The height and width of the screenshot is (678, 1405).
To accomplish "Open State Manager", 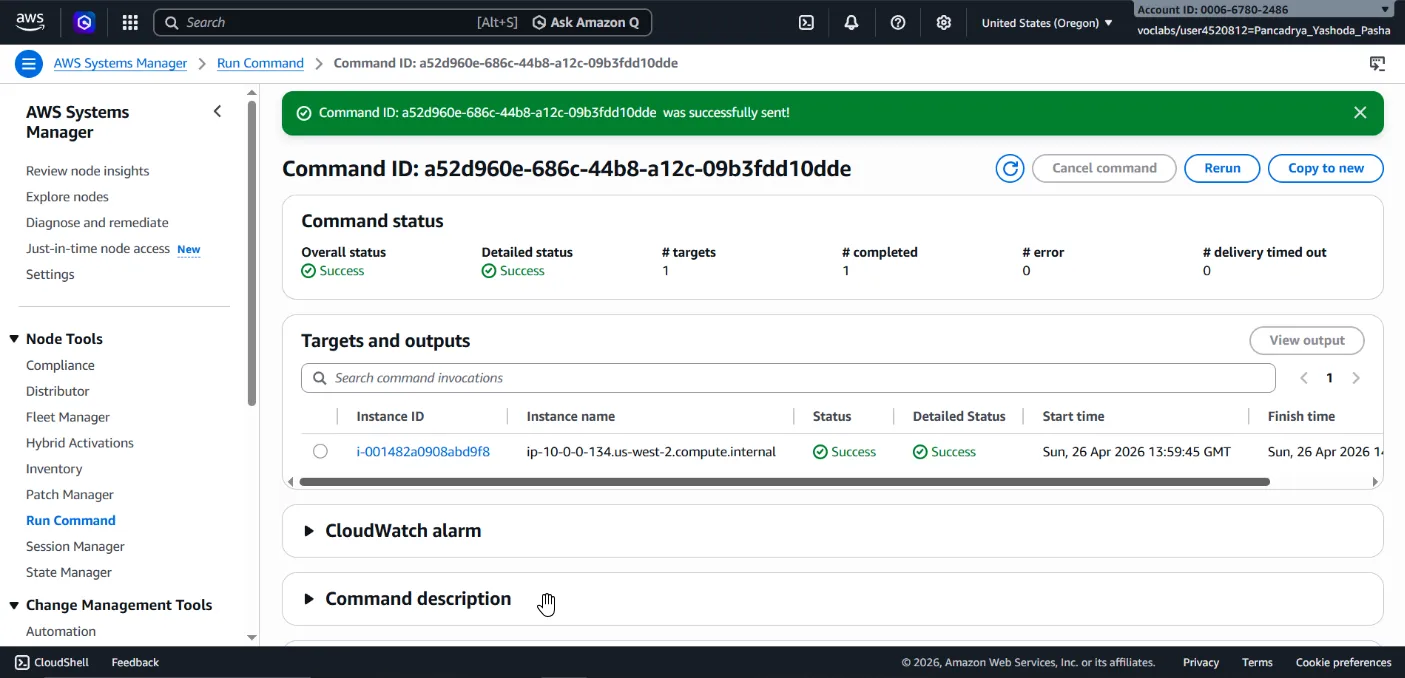I will coord(69,573).
